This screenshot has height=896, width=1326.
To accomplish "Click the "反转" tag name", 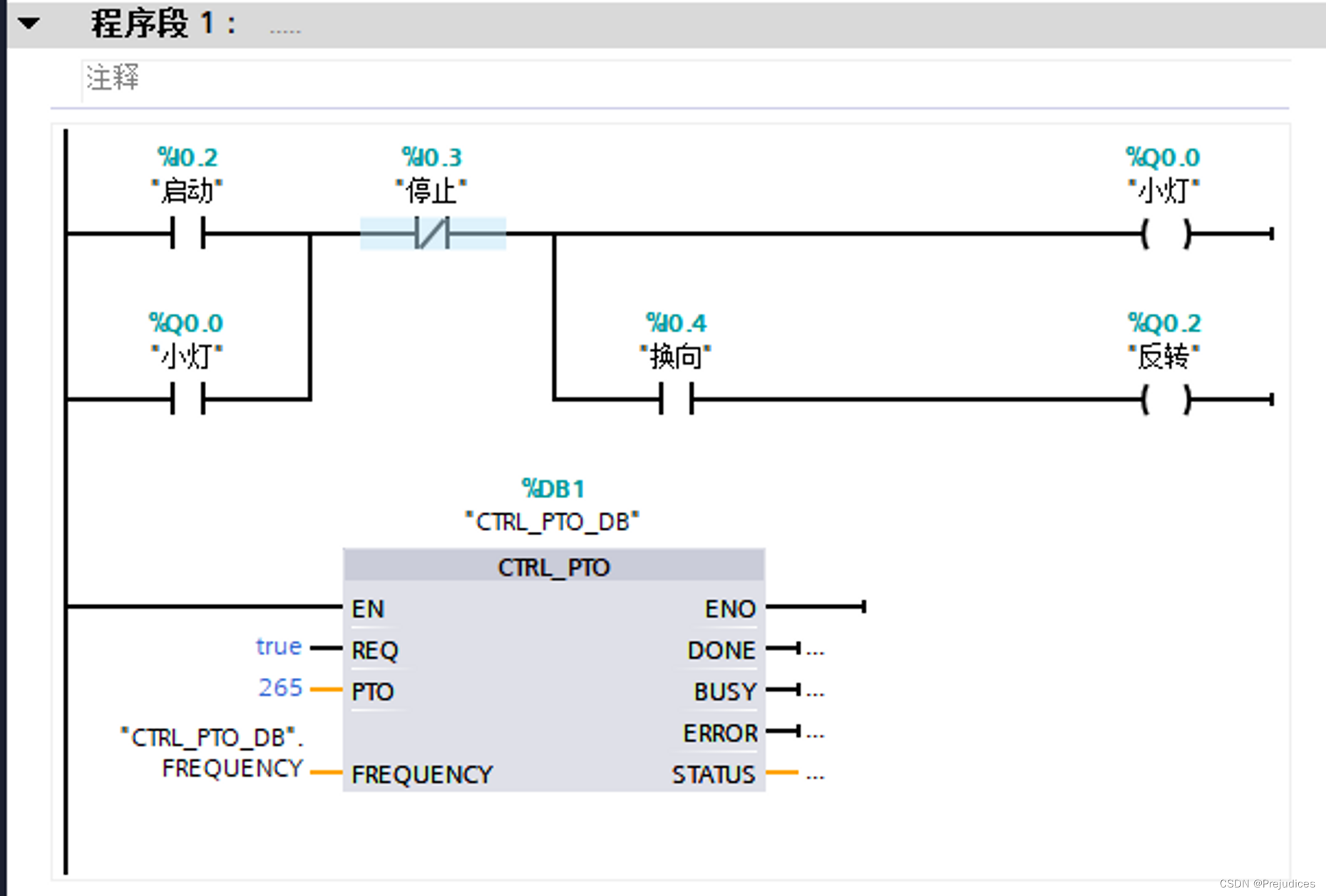I will (x=1164, y=356).
